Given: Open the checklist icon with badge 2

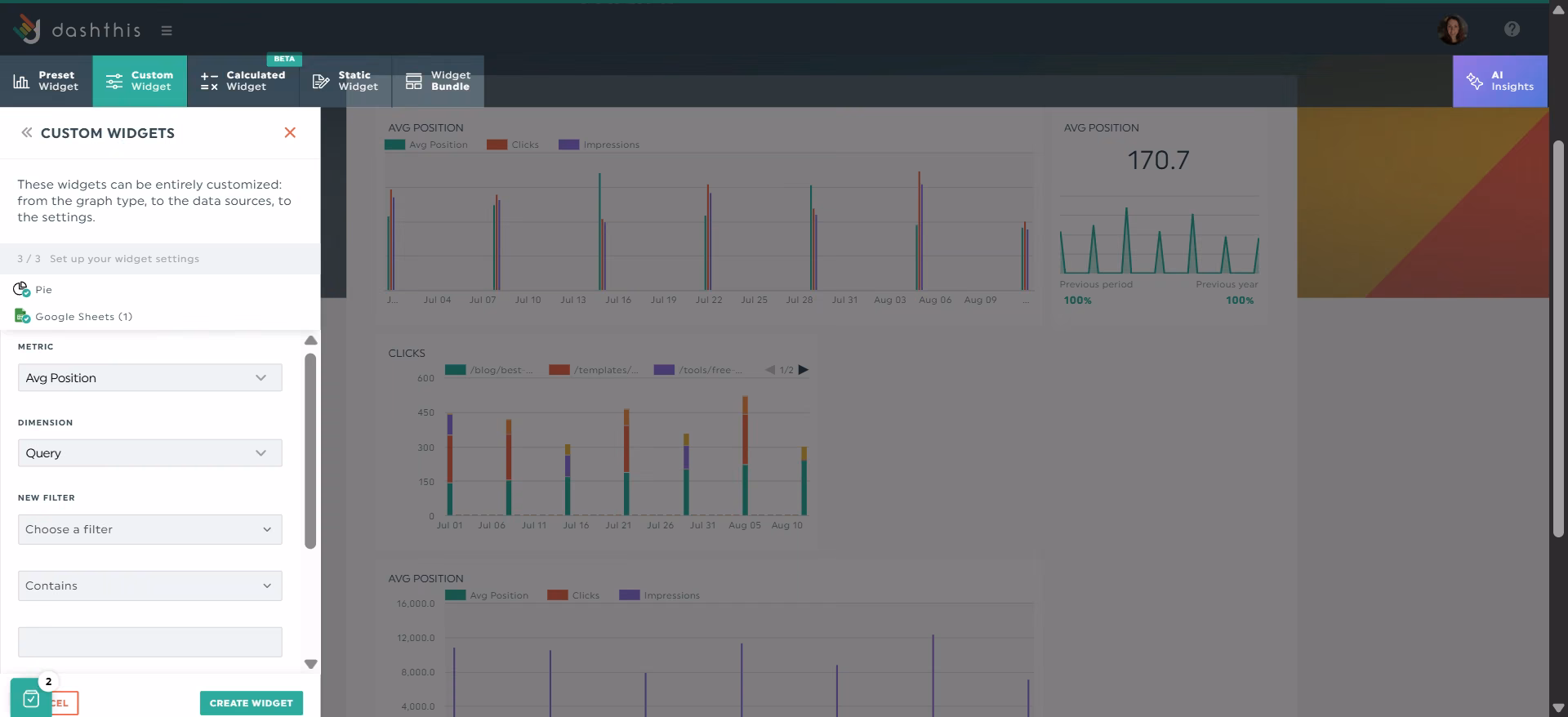Looking at the screenshot, I should coord(30,698).
